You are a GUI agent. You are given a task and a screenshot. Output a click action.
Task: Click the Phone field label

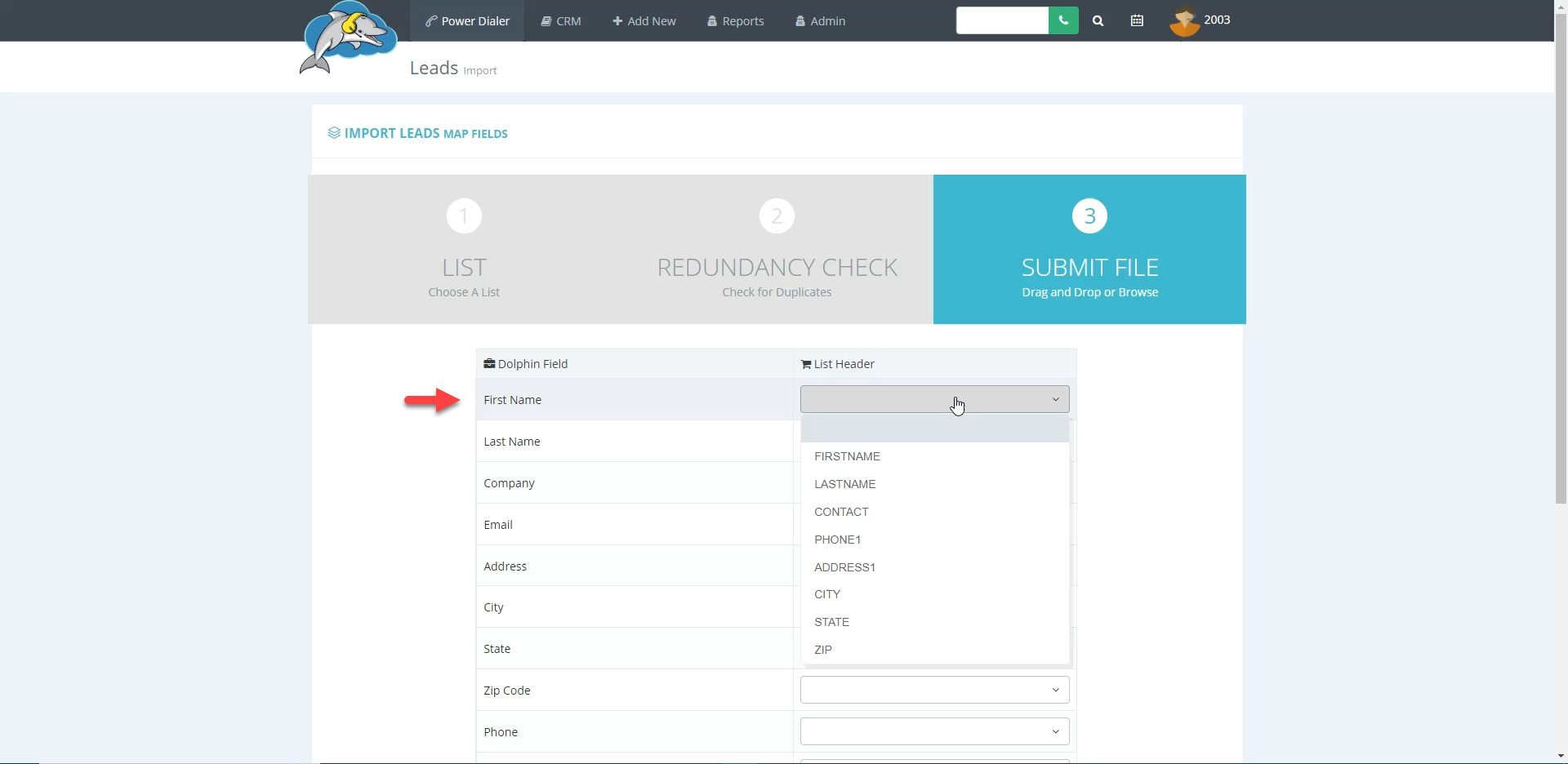point(501,732)
